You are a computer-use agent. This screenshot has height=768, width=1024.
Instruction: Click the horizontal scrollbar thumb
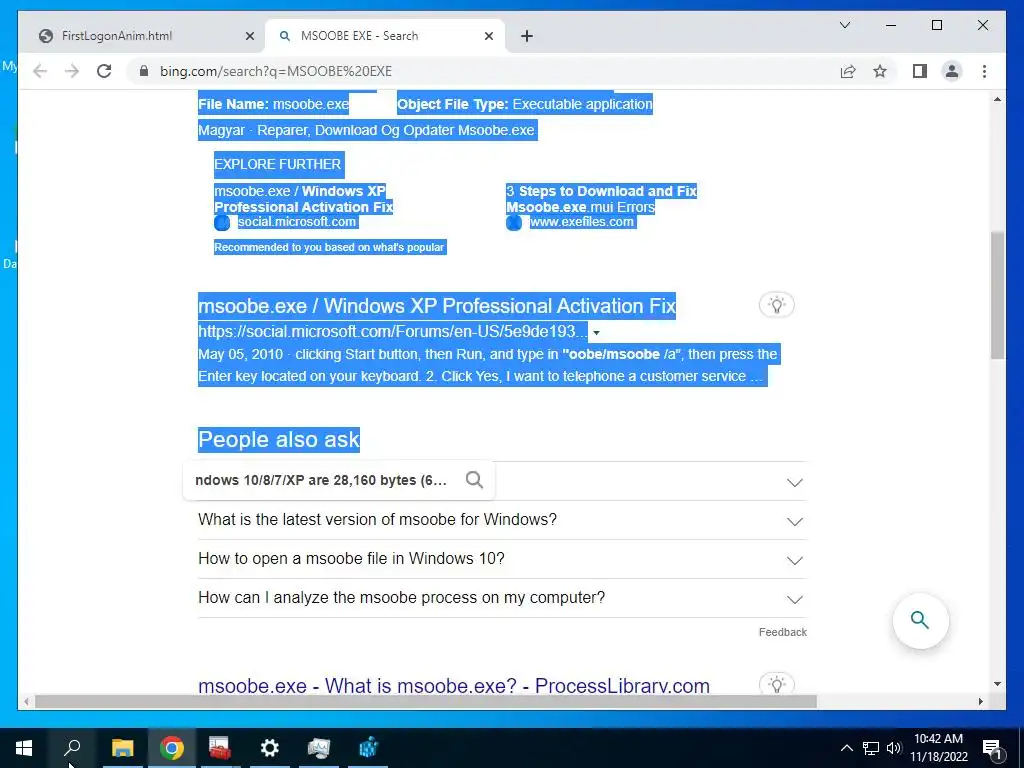point(425,701)
